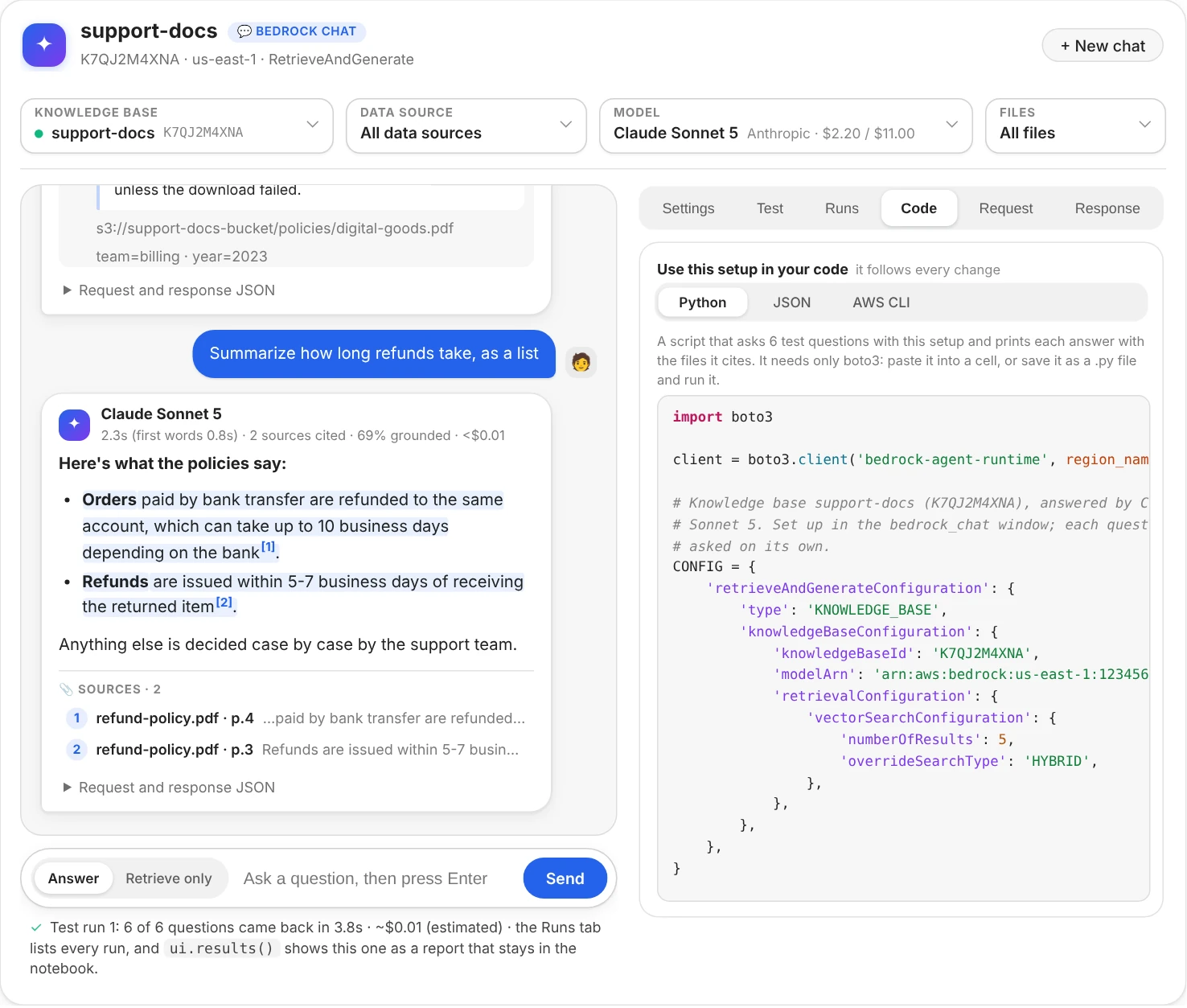Switch chat mode to Answer
This screenshot has width=1187, height=1008.
click(74, 878)
